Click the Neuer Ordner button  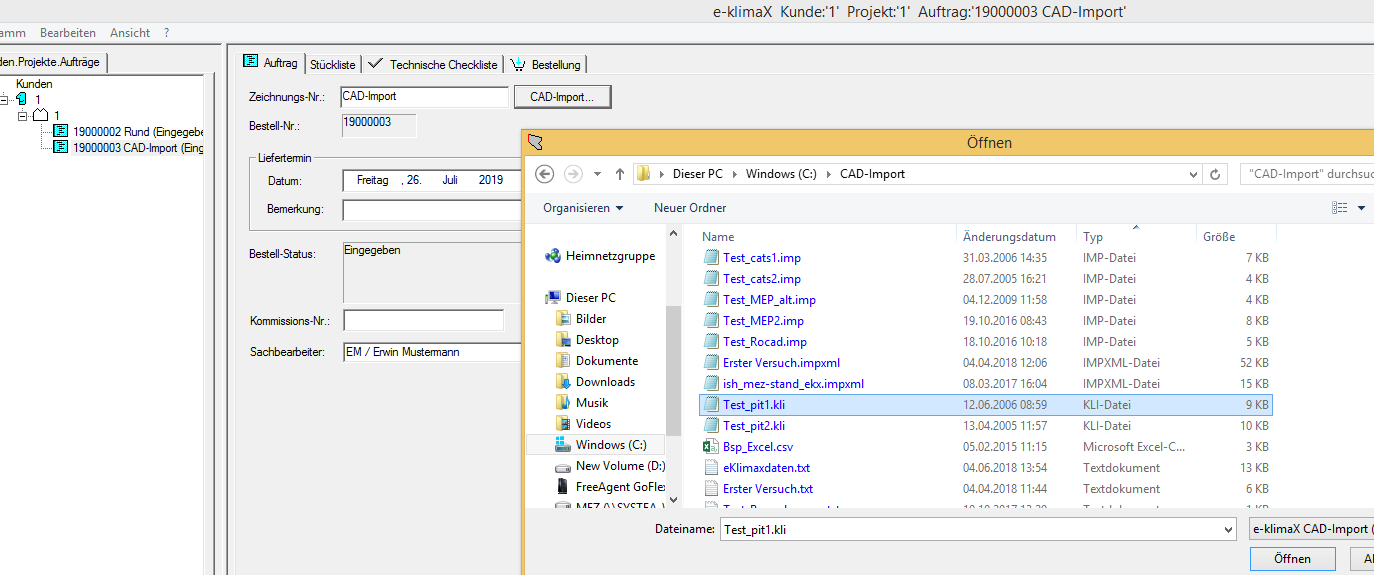[x=690, y=208]
